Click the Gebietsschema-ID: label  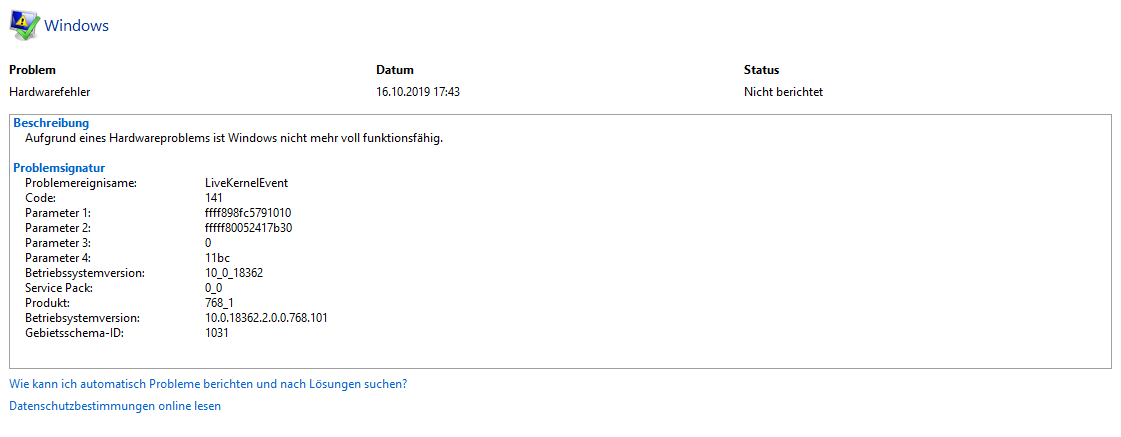click(x=74, y=333)
